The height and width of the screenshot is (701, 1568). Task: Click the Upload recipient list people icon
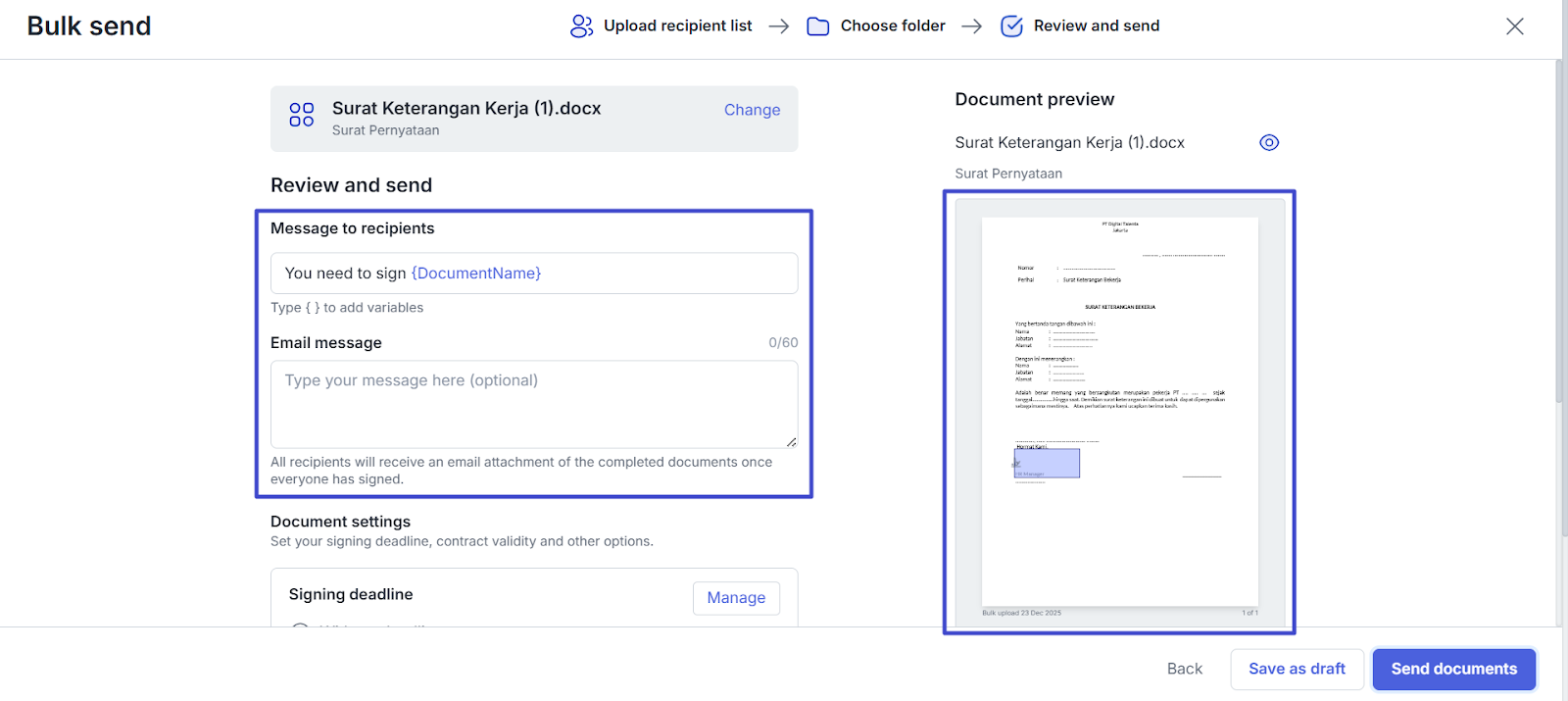point(581,26)
